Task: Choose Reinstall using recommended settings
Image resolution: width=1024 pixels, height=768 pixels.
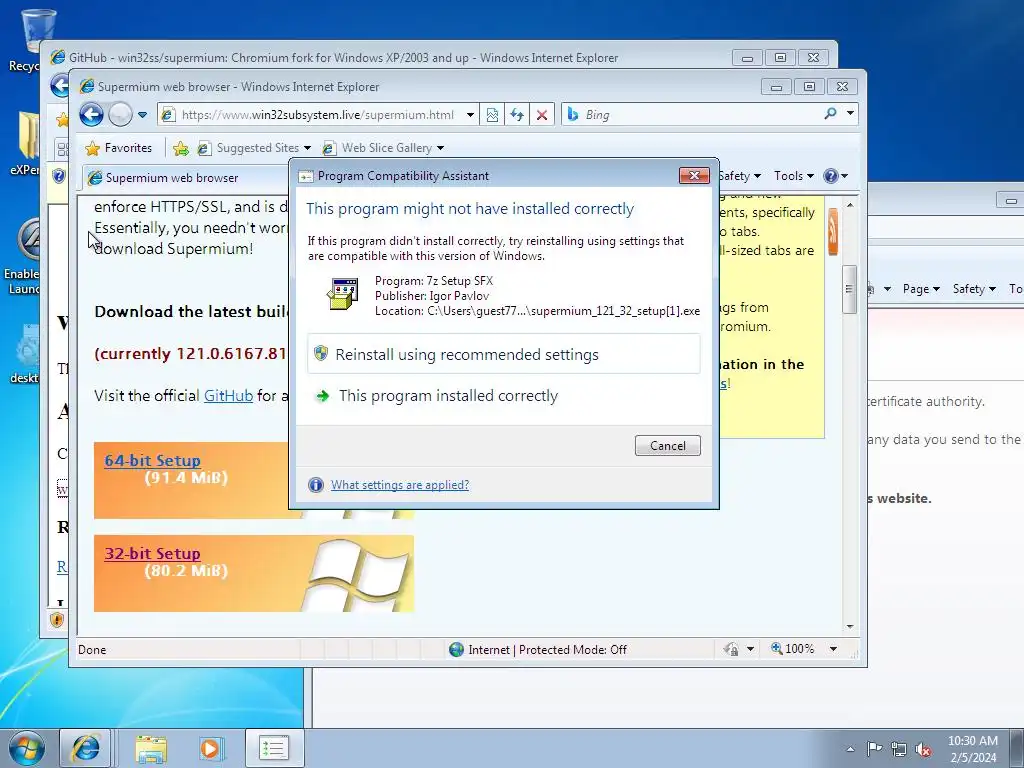Action: (x=504, y=354)
